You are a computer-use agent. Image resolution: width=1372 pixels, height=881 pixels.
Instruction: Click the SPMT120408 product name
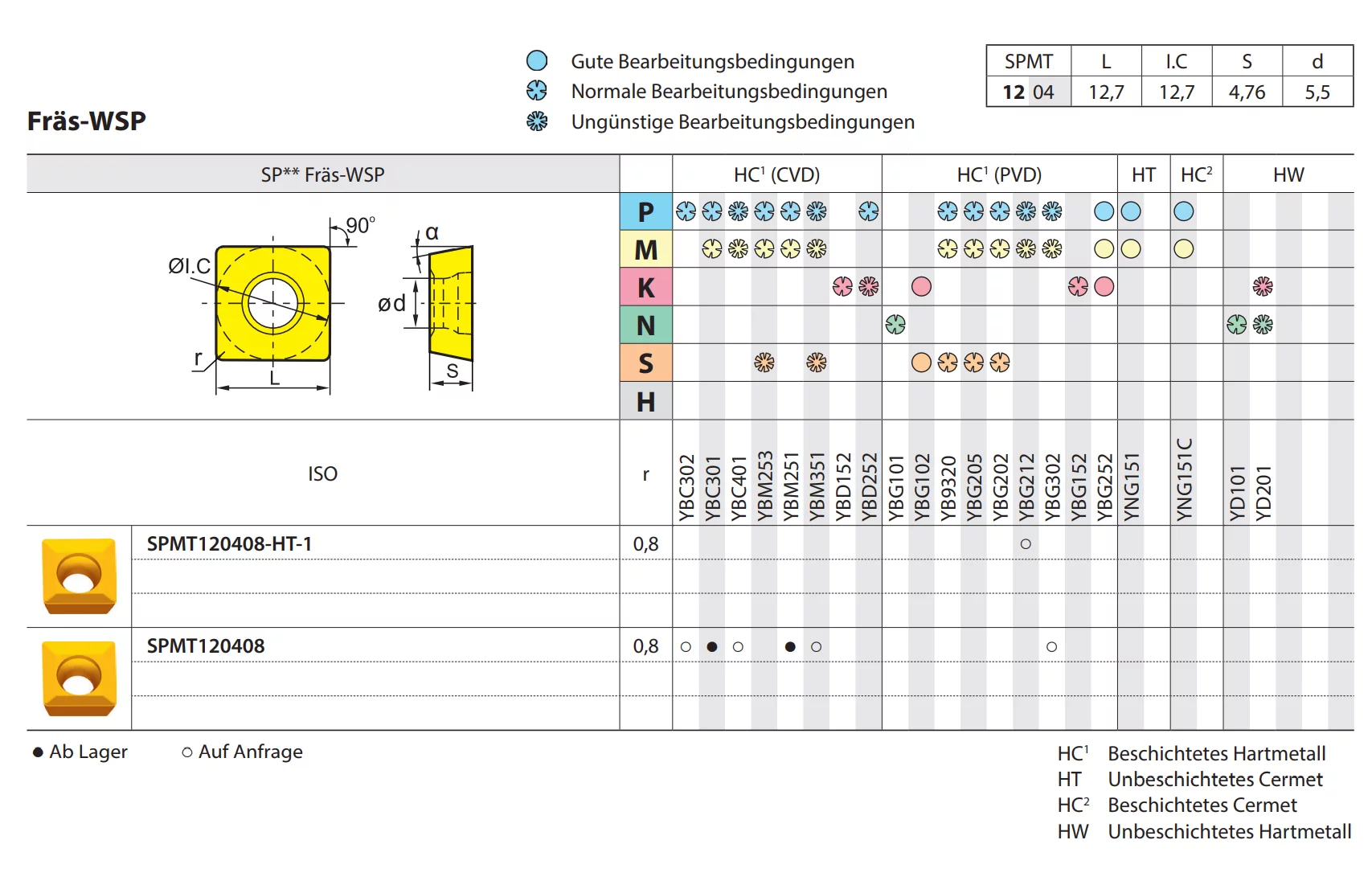206,646
